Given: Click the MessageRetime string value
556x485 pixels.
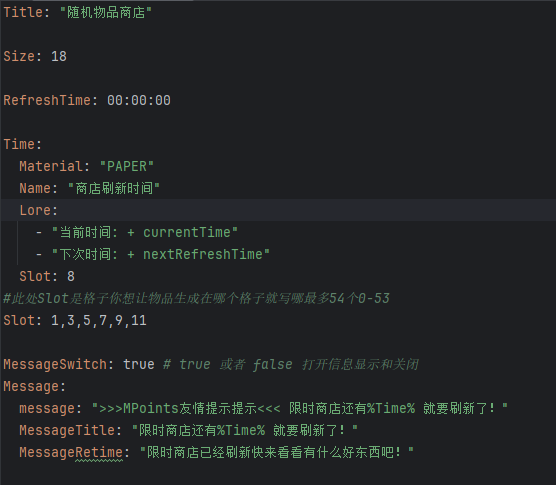Looking at the screenshot, I should click(277, 452).
